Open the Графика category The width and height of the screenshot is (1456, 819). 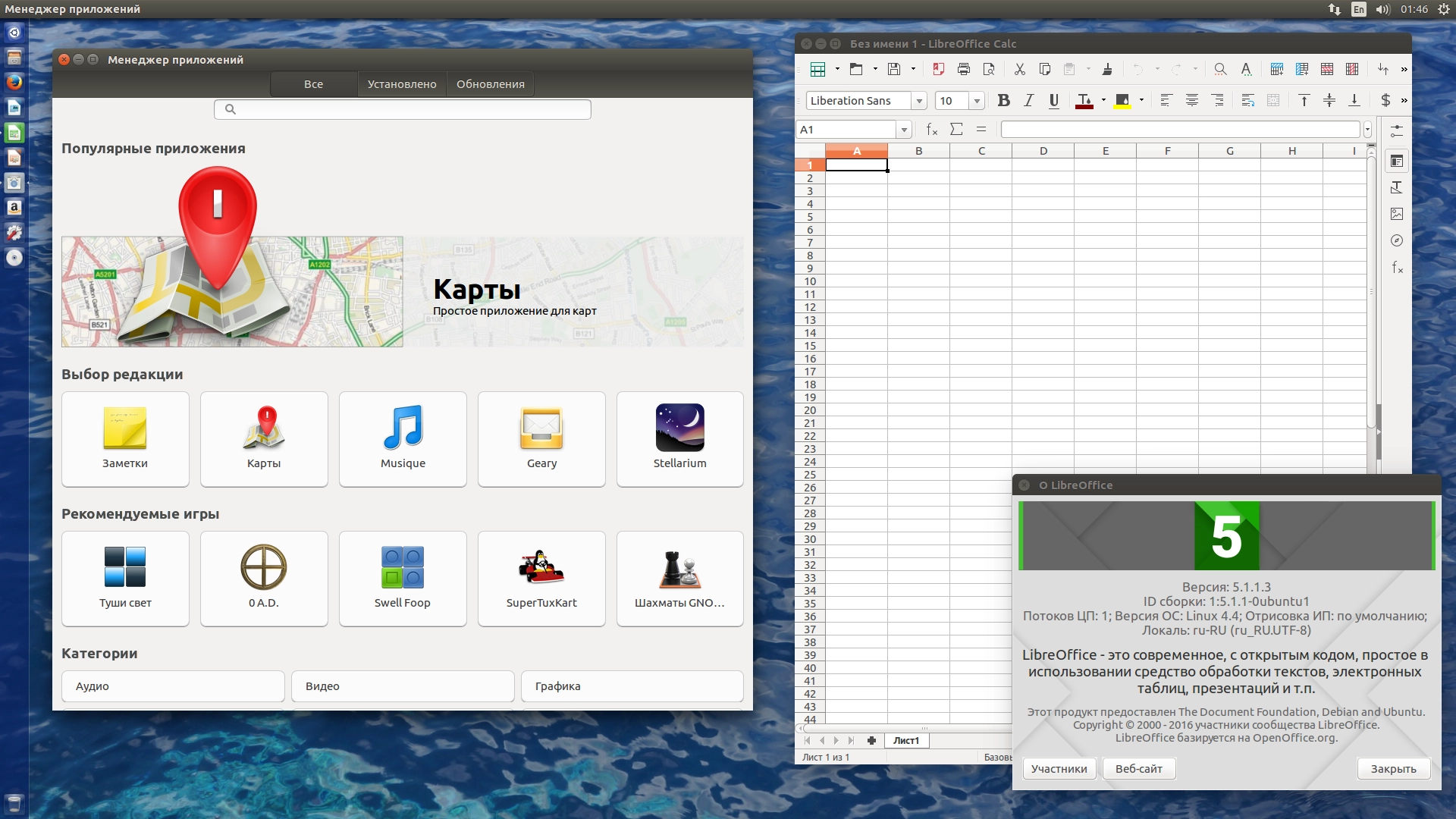(x=632, y=686)
